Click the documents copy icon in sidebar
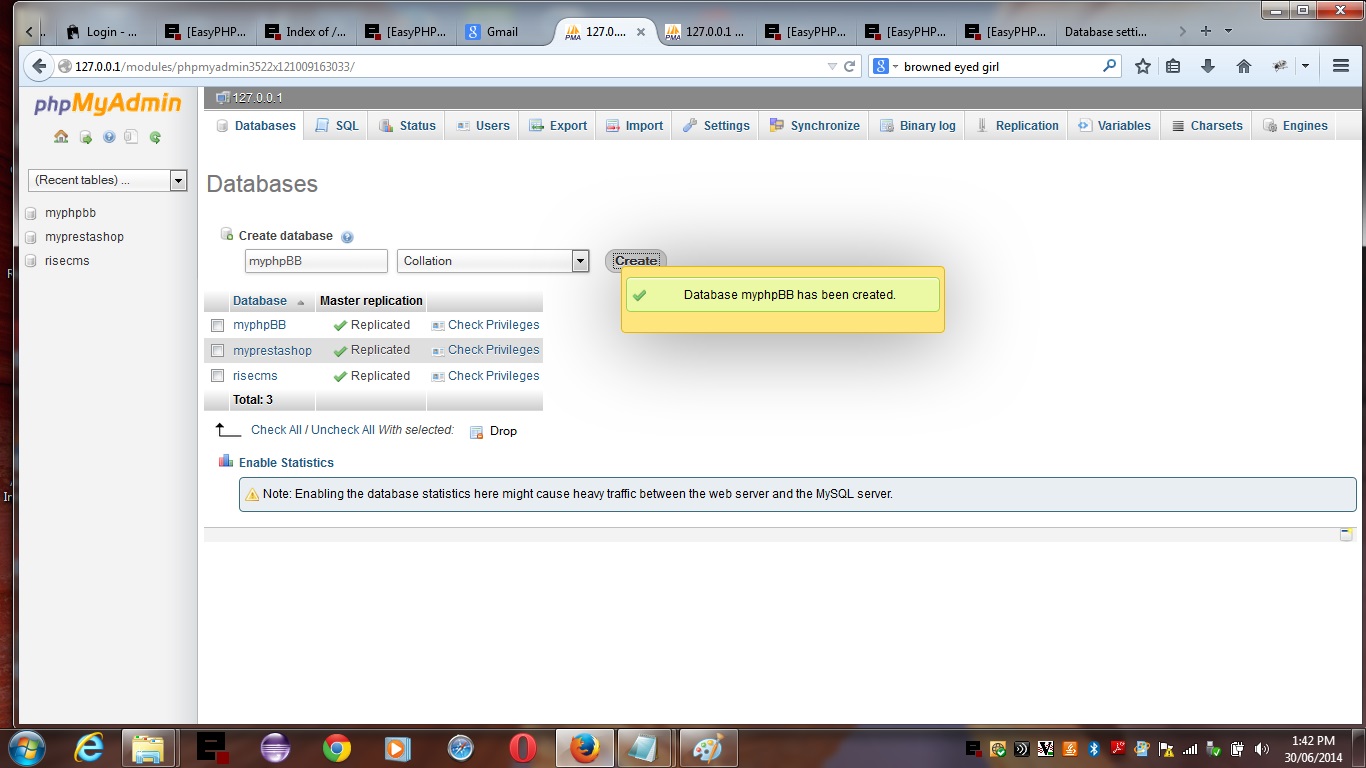 tap(131, 137)
